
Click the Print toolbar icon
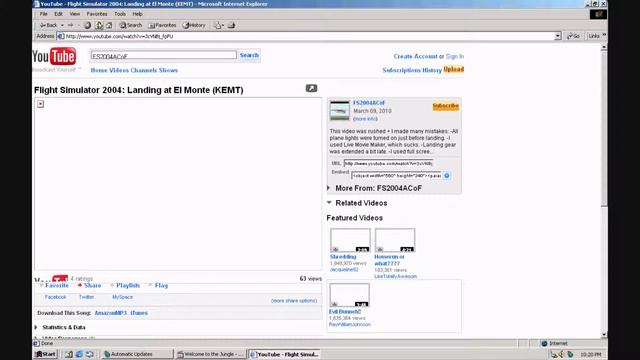(x=231, y=25)
